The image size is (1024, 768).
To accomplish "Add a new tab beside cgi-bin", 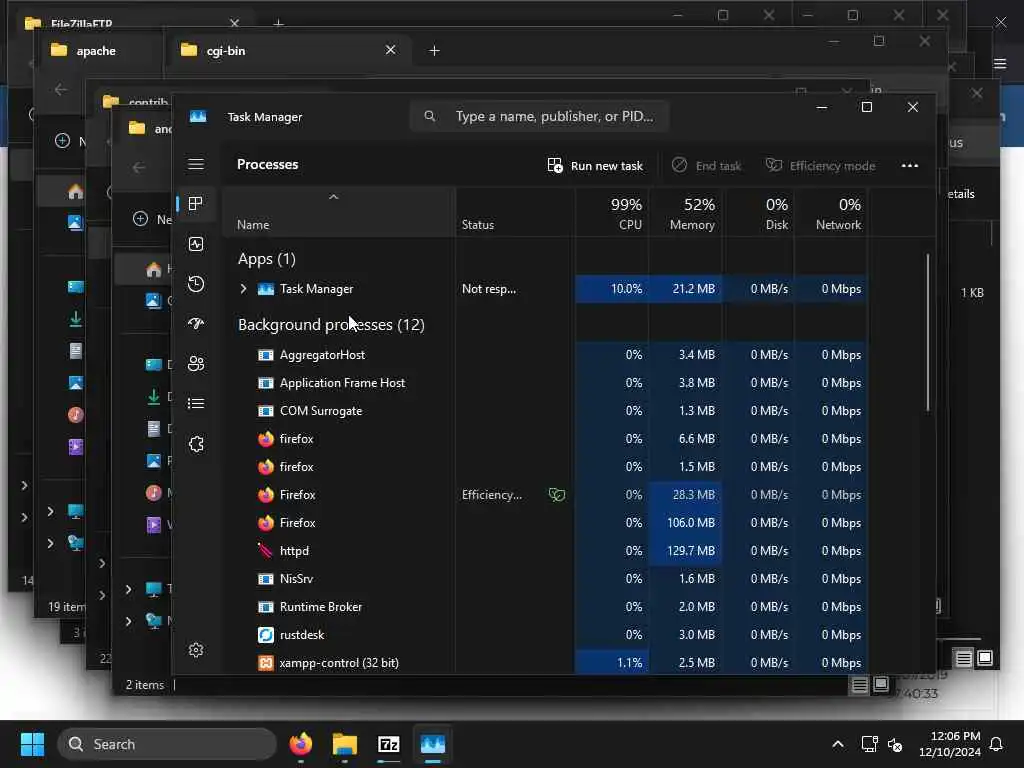I will (x=434, y=50).
